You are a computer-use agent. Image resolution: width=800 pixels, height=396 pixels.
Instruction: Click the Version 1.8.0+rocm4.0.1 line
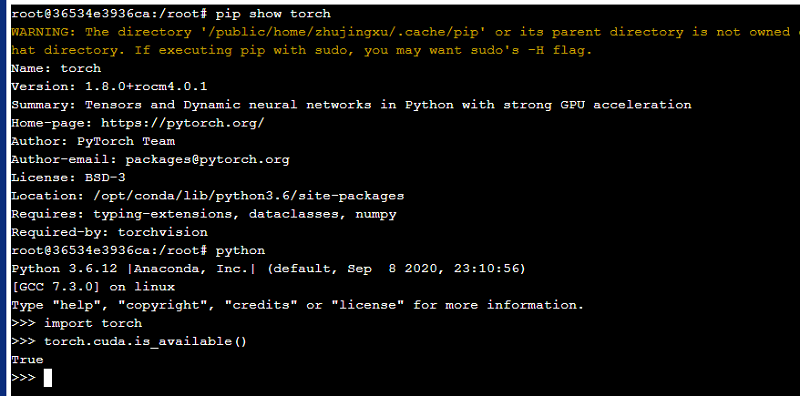(109, 86)
